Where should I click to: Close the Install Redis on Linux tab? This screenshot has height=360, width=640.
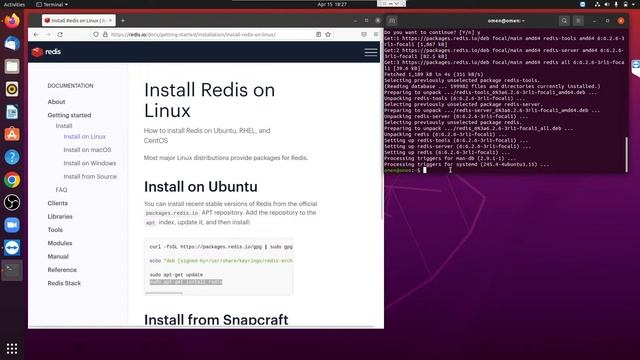pos(110,20)
